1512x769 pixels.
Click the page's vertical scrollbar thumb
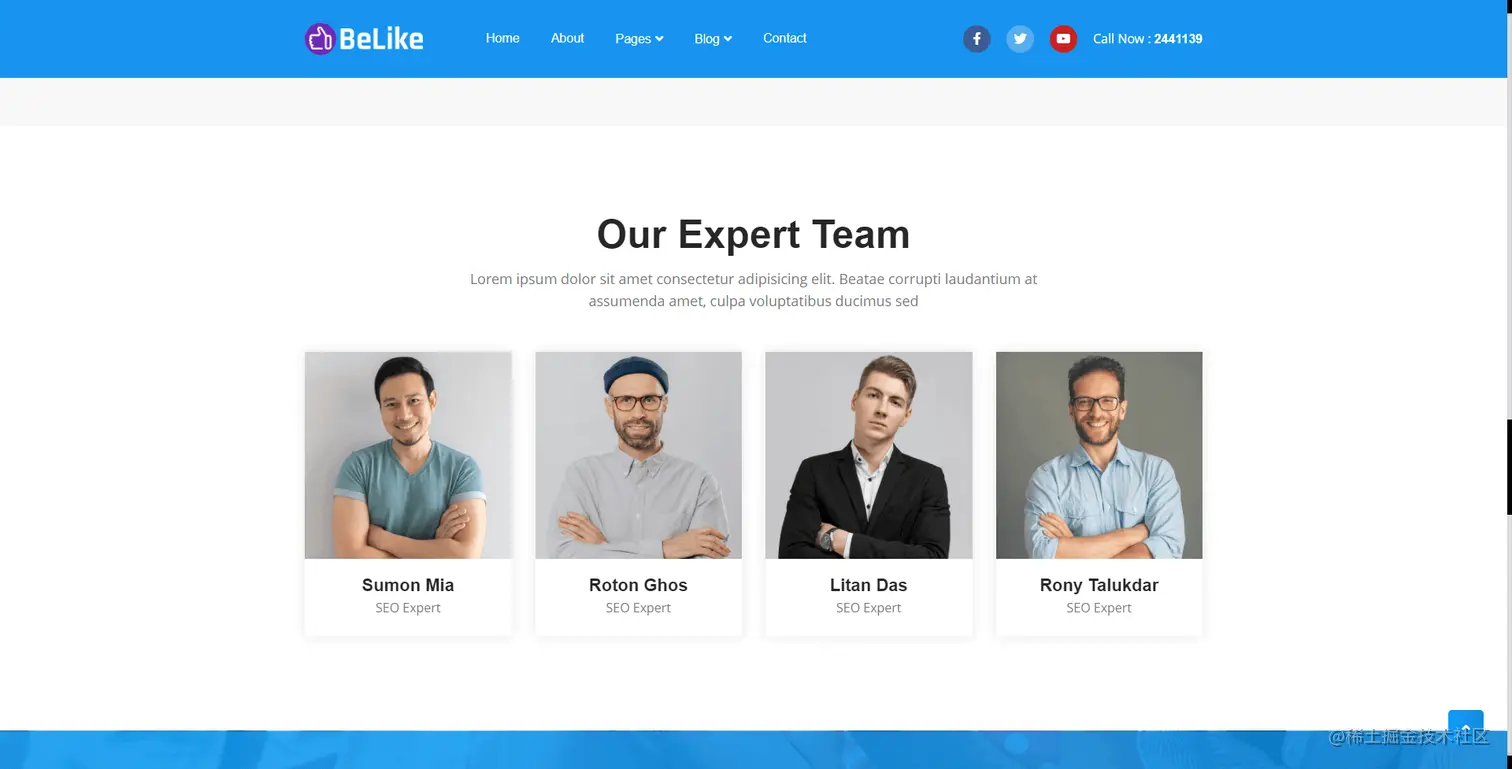point(1508,467)
